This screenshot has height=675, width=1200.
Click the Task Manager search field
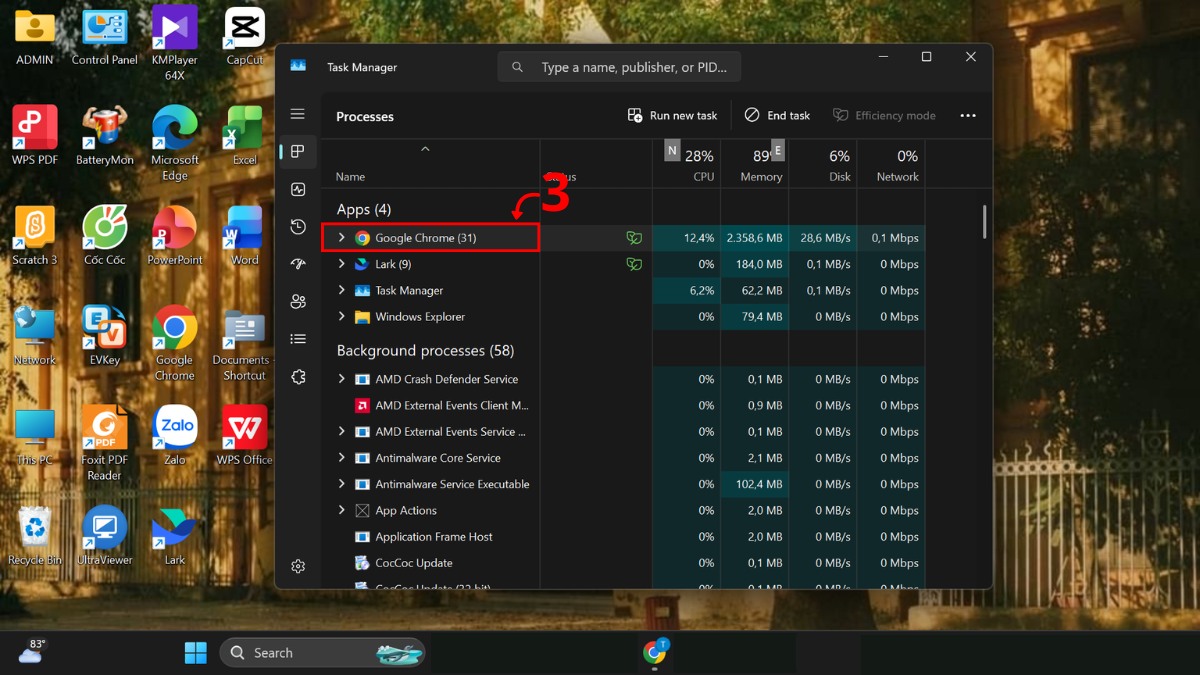coord(619,67)
